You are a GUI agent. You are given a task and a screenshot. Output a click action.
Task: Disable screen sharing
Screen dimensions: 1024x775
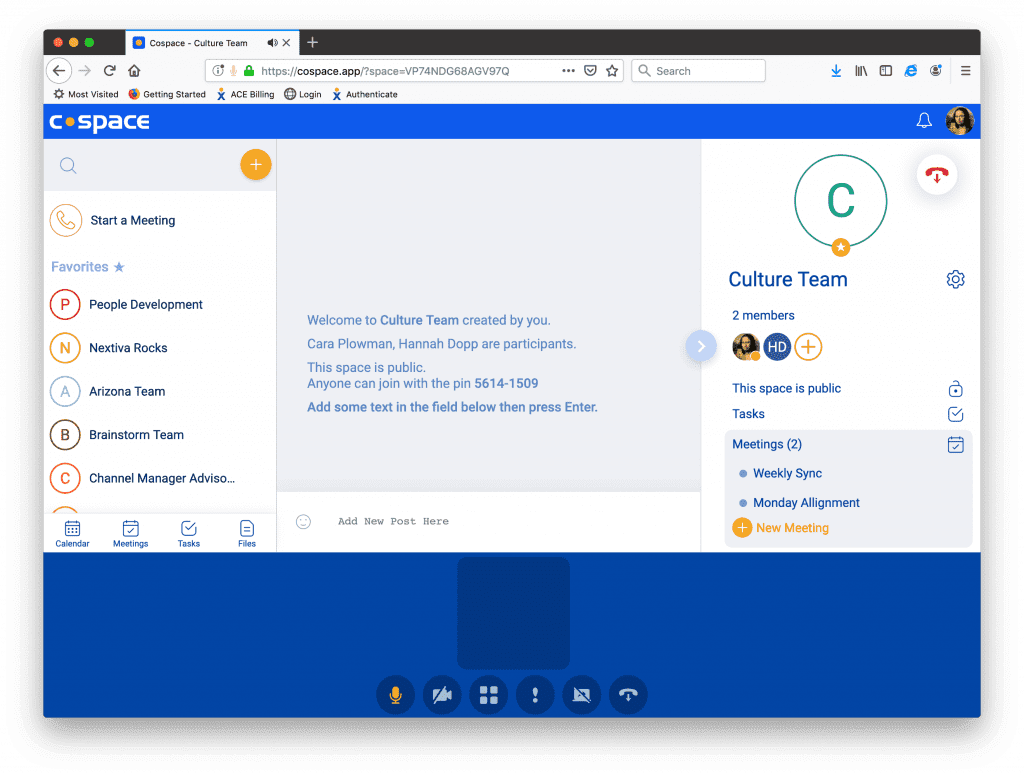(x=581, y=695)
